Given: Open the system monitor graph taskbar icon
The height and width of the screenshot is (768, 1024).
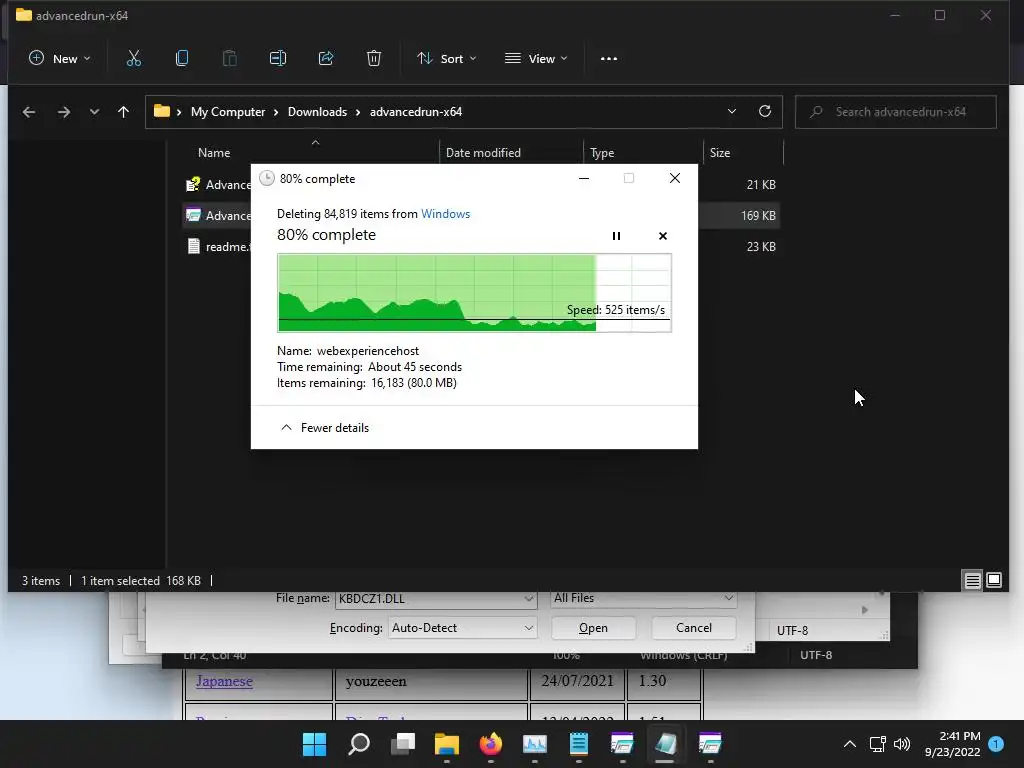Looking at the screenshot, I should (x=535, y=744).
